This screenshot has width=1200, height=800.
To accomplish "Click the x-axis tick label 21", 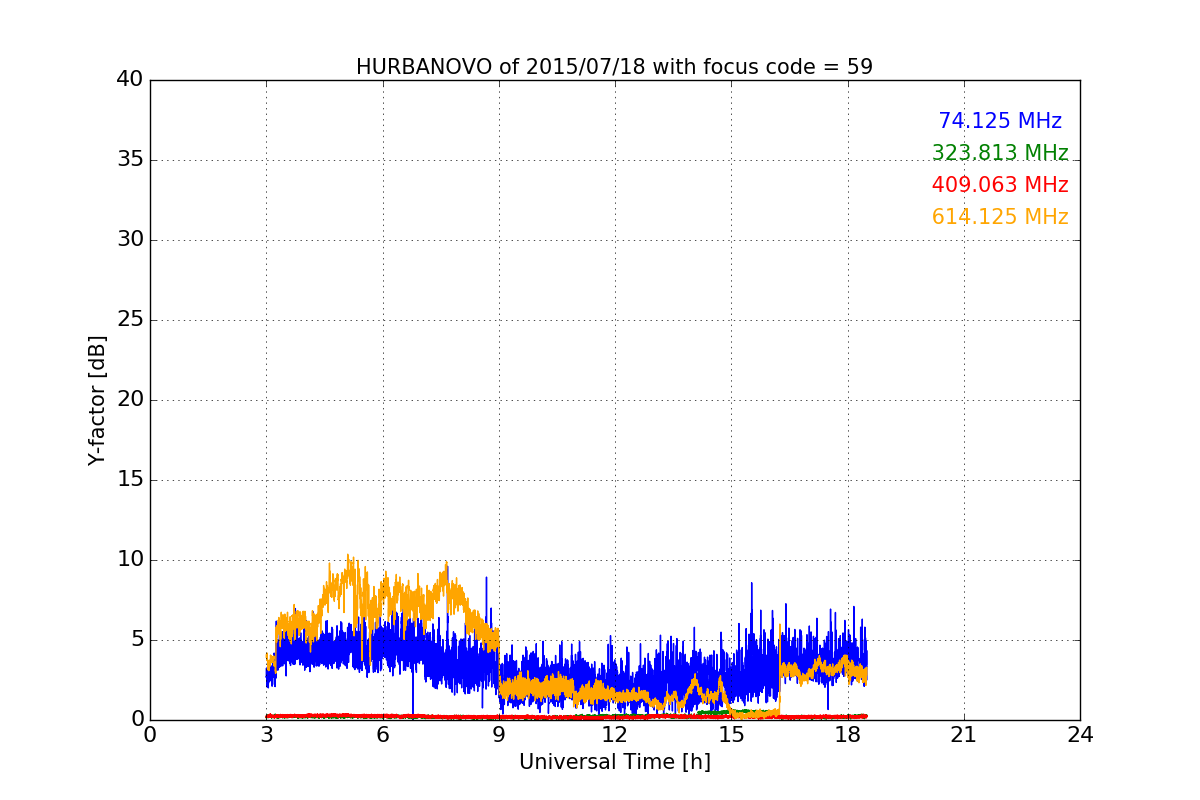I will point(964,735).
